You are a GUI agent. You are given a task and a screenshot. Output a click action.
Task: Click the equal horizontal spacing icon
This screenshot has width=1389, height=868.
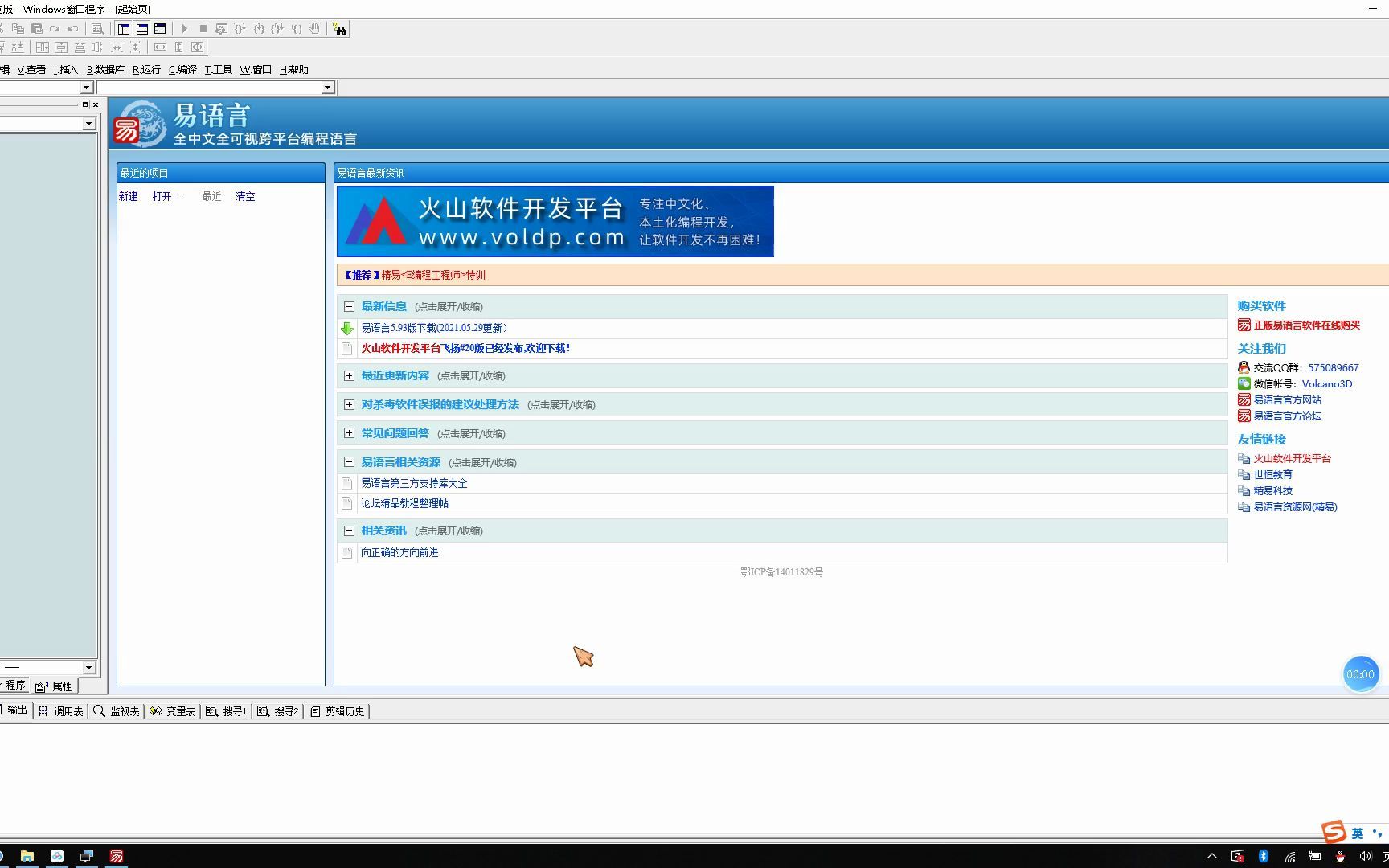click(x=117, y=47)
